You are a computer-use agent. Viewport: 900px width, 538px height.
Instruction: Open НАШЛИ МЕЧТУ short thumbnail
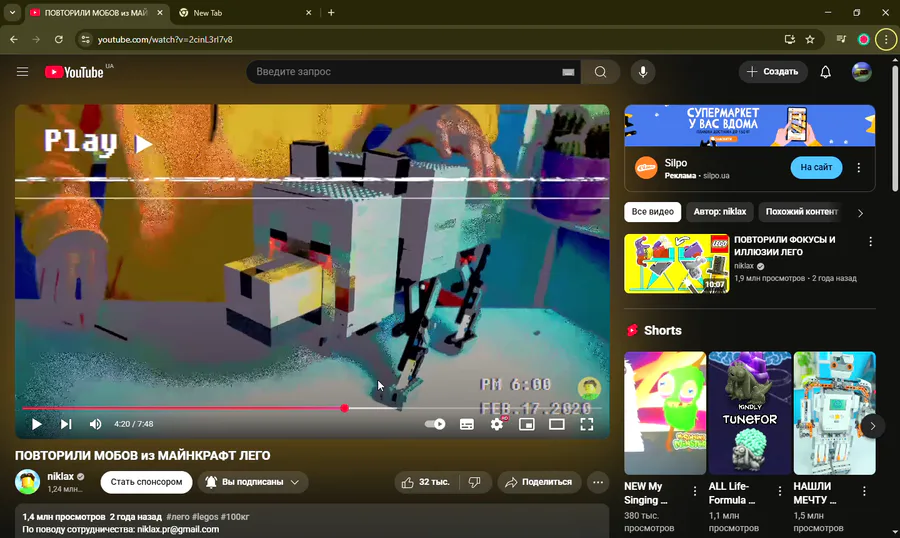(x=835, y=413)
